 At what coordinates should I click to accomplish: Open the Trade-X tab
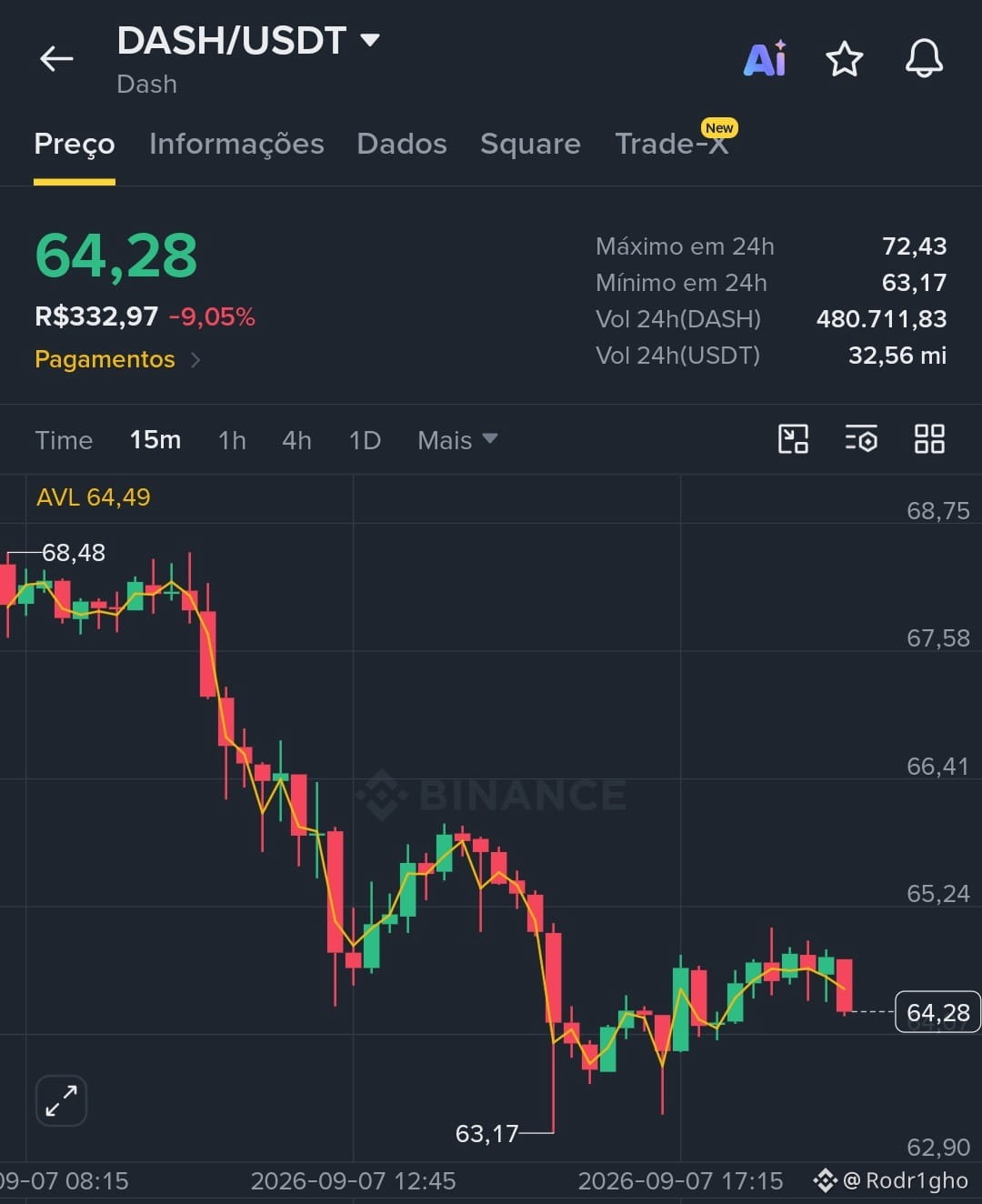coord(672,144)
